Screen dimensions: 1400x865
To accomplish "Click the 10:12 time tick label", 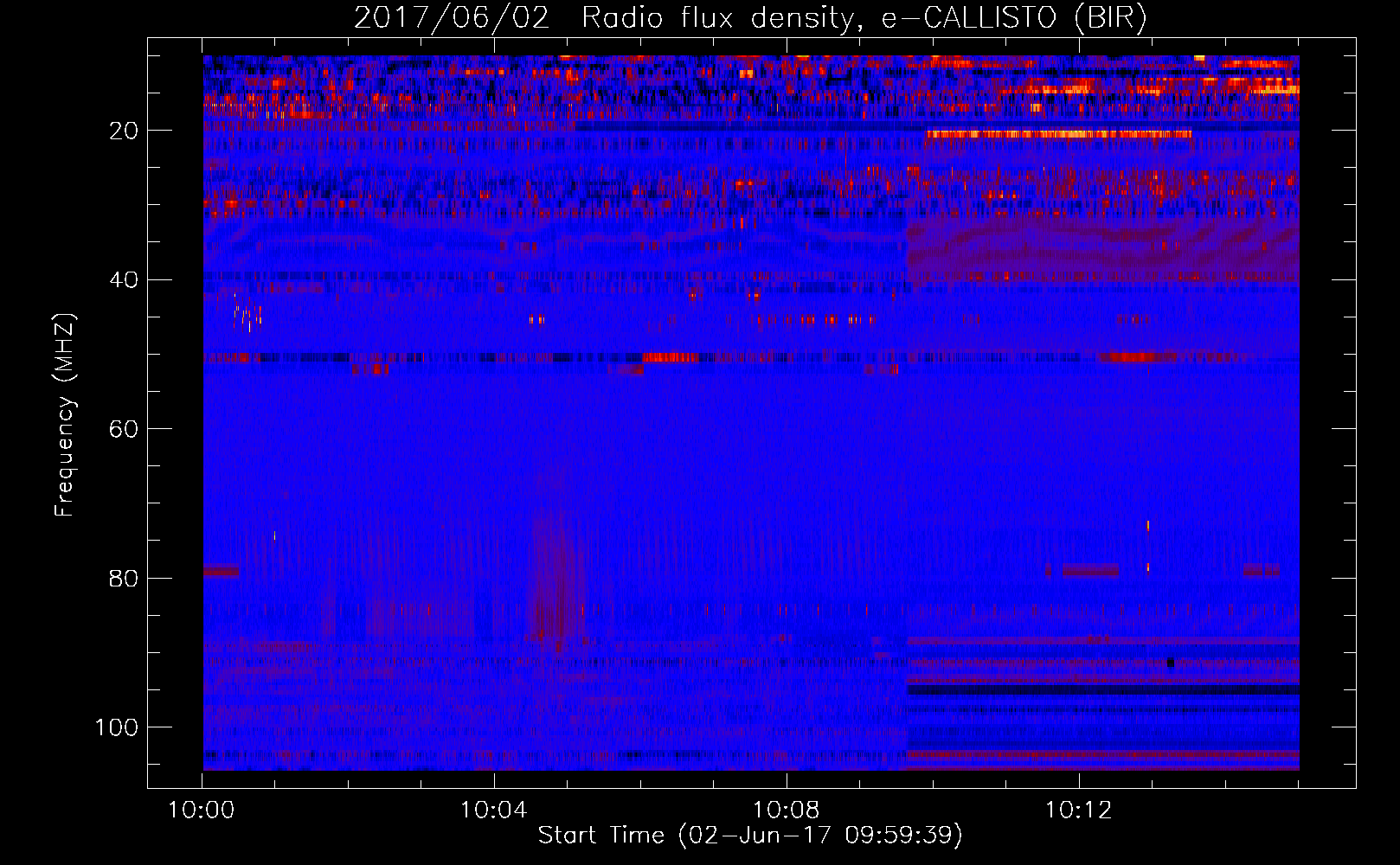I will coord(1079,811).
